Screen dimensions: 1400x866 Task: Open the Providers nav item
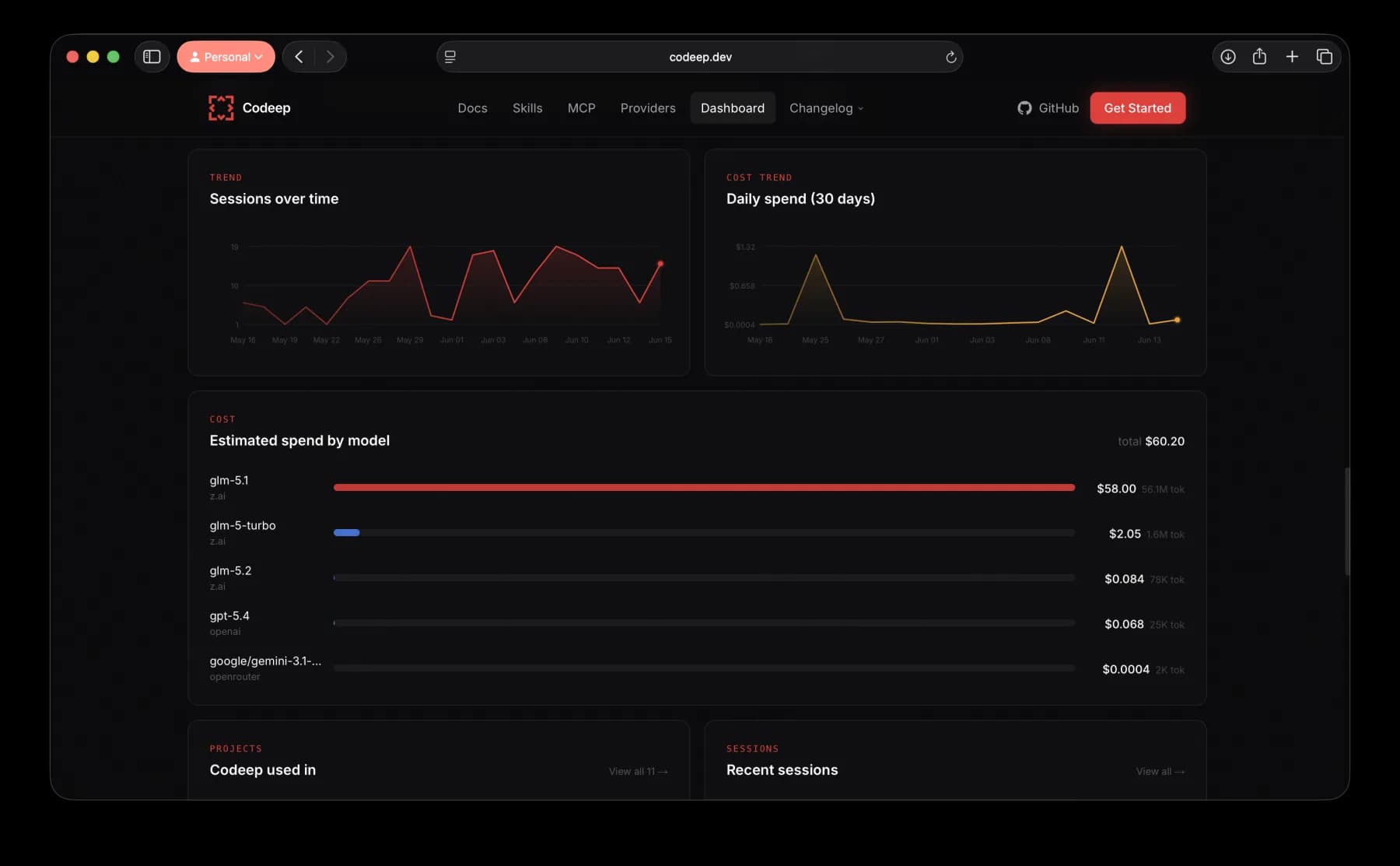click(648, 108)
